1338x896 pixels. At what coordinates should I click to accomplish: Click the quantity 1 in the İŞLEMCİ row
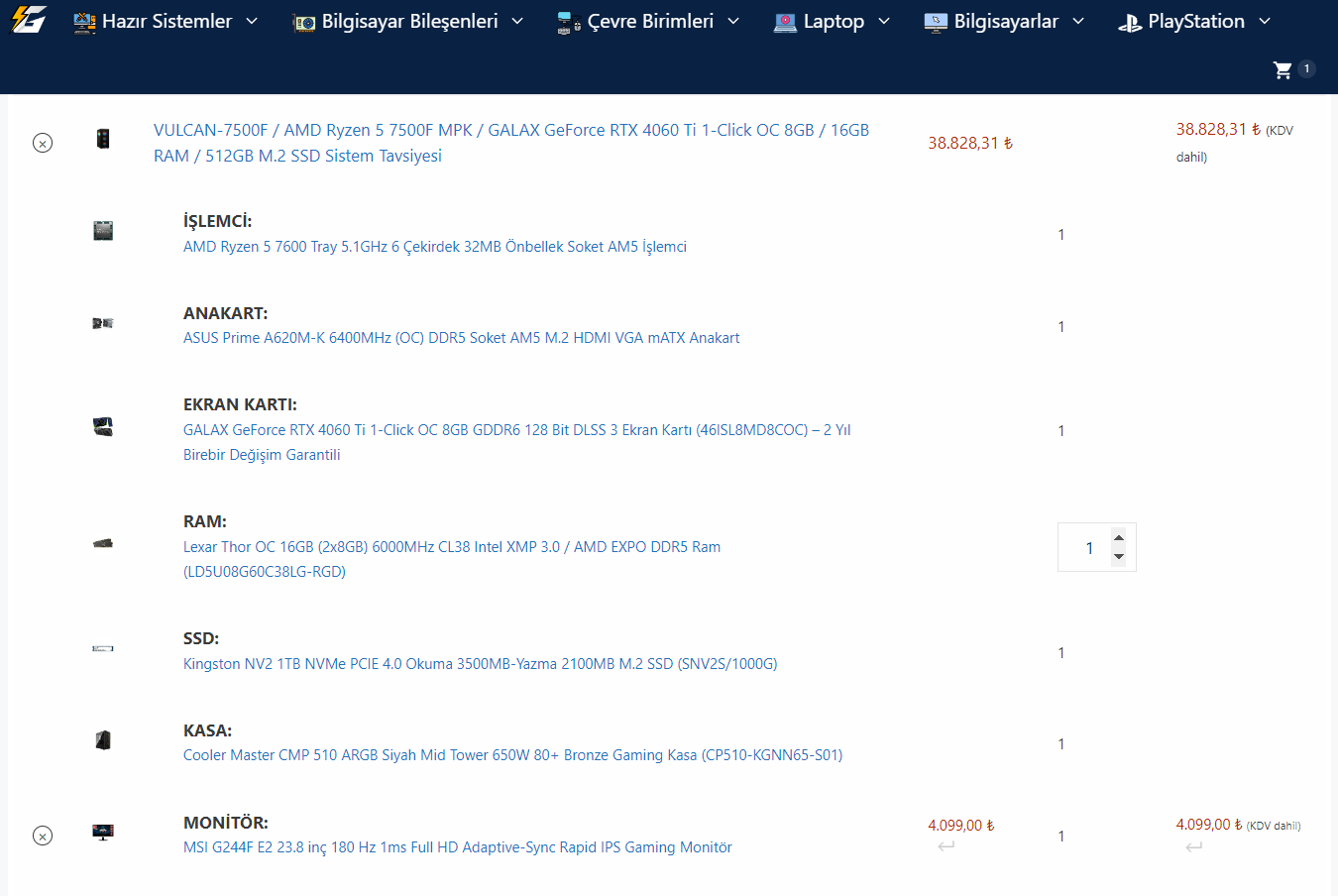click(1060, 235)
